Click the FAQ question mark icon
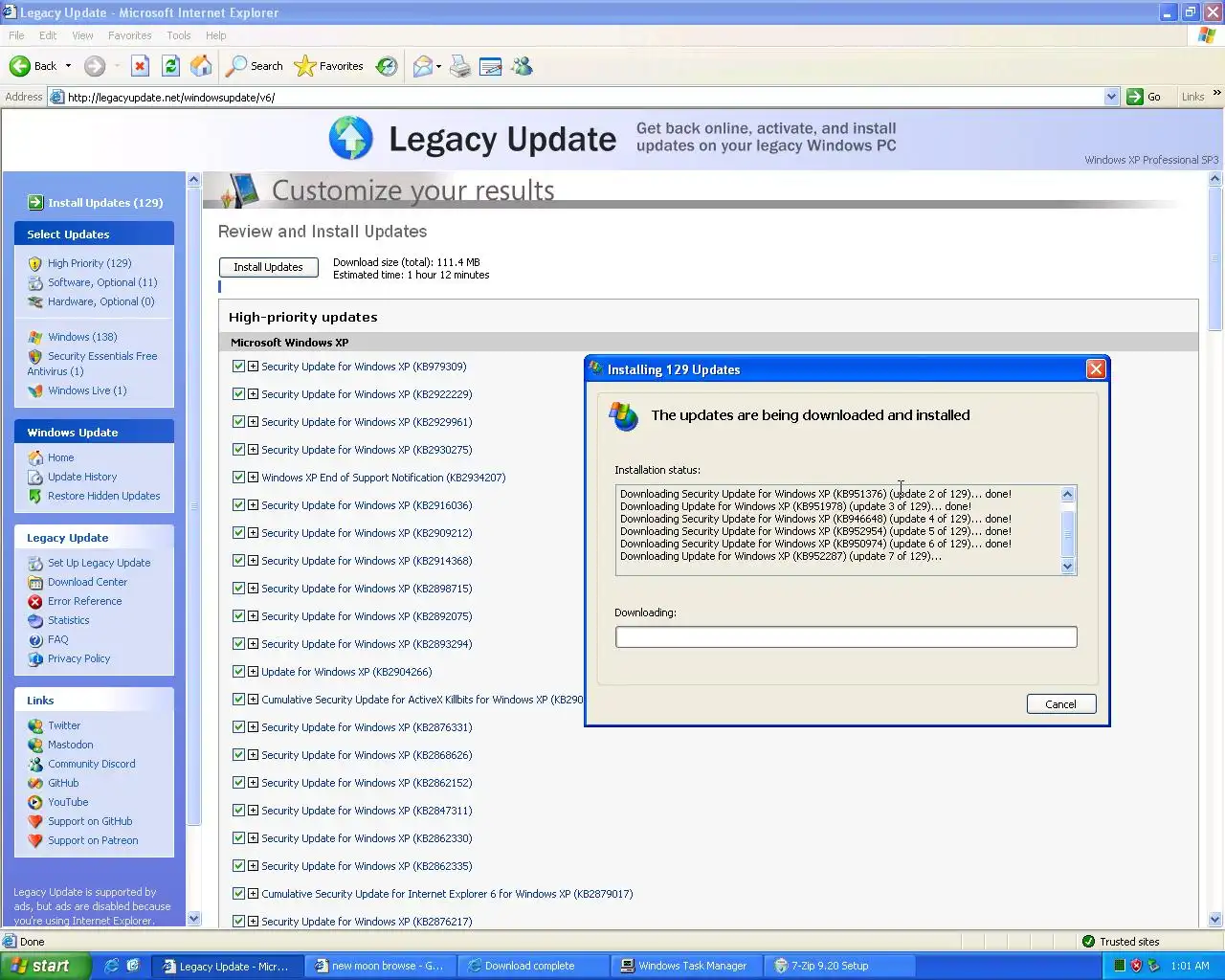Viewport: 1225px width, 980px height. tap(35, 639)
